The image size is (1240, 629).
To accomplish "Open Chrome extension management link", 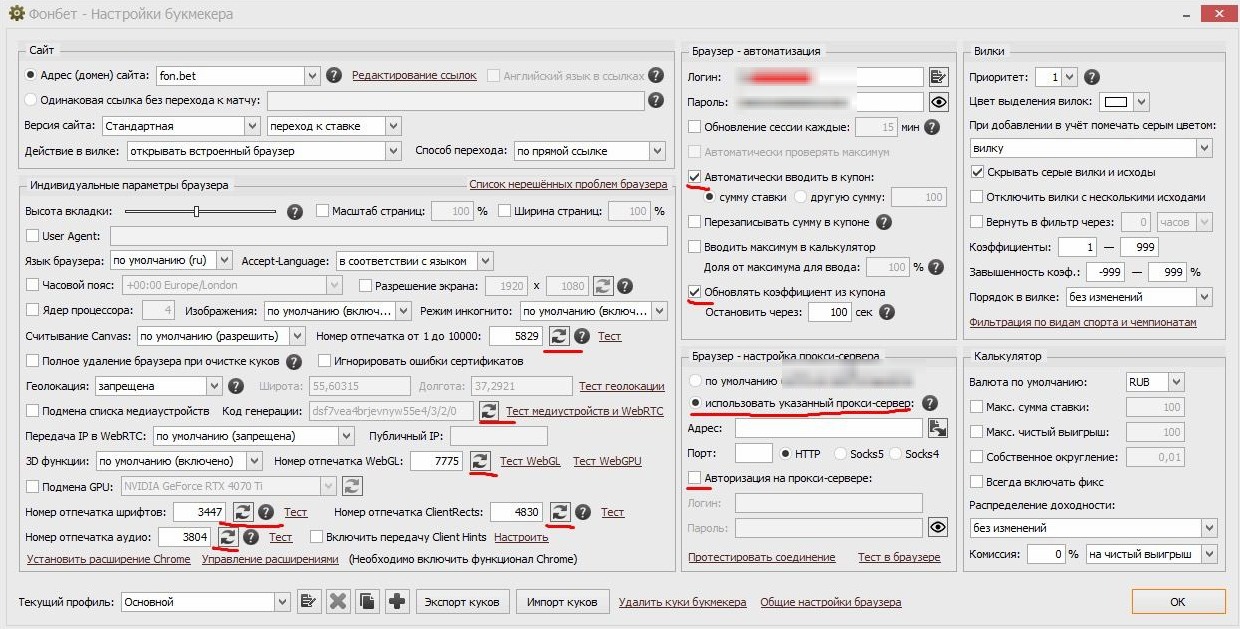I will (x=270, y=559).
